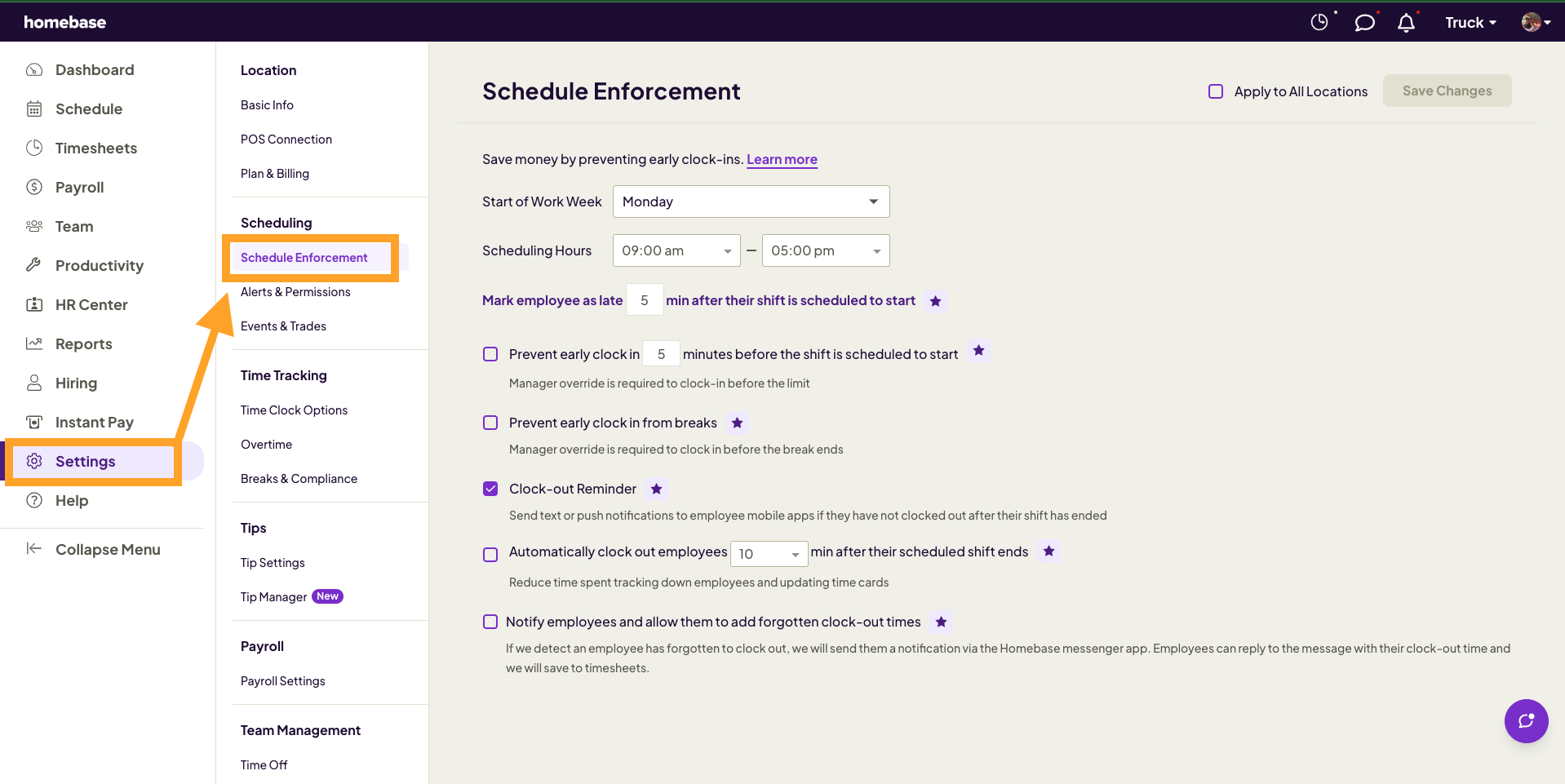The image size is (1565, 784).
Task: Open the messages chat bubble icon
Action: click(1364, 22)
